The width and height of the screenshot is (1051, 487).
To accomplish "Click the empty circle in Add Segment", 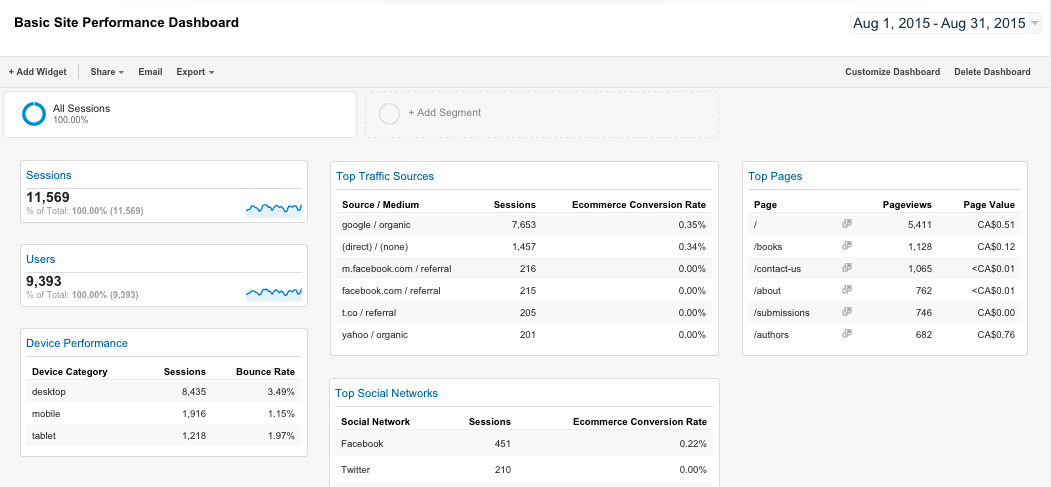I will click(390, 114).
